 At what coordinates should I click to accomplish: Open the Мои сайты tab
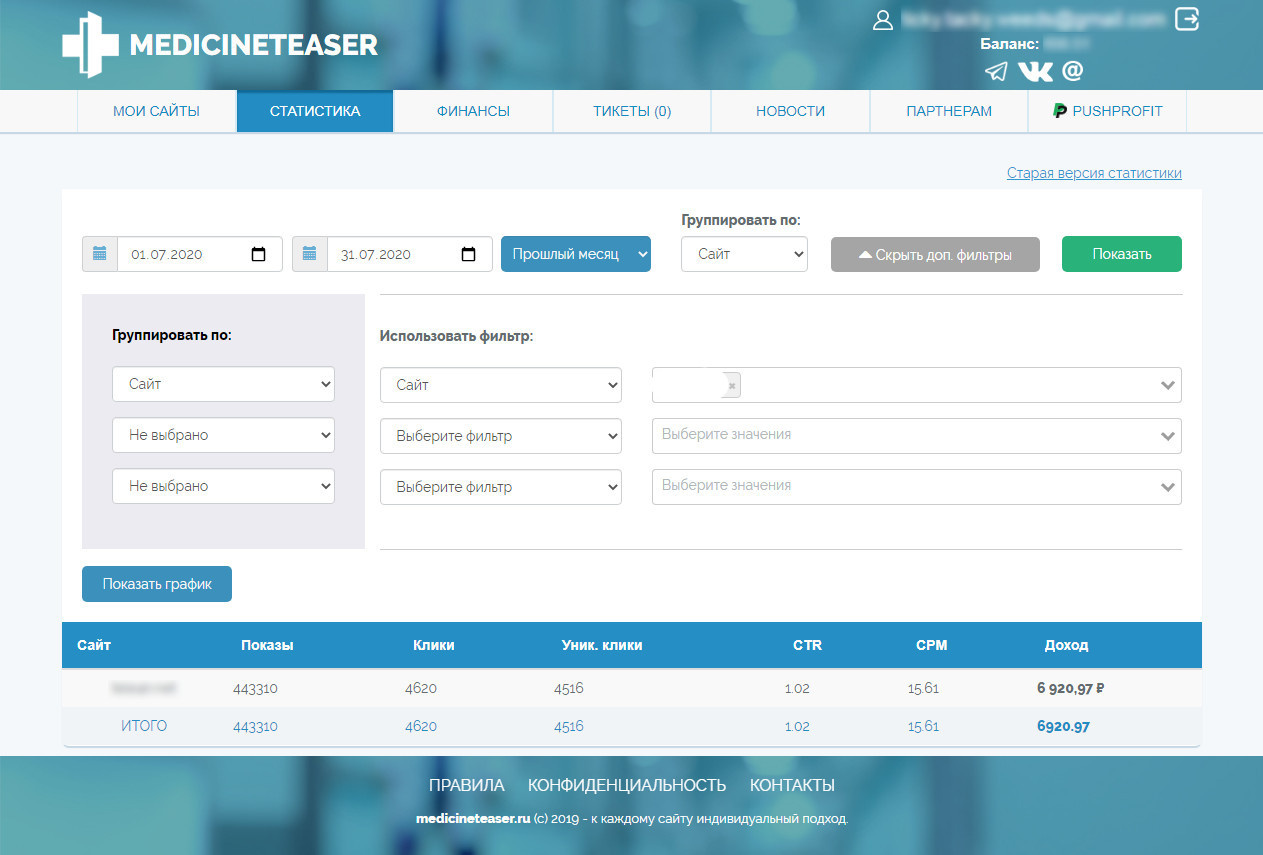click(x=156, y=111)
